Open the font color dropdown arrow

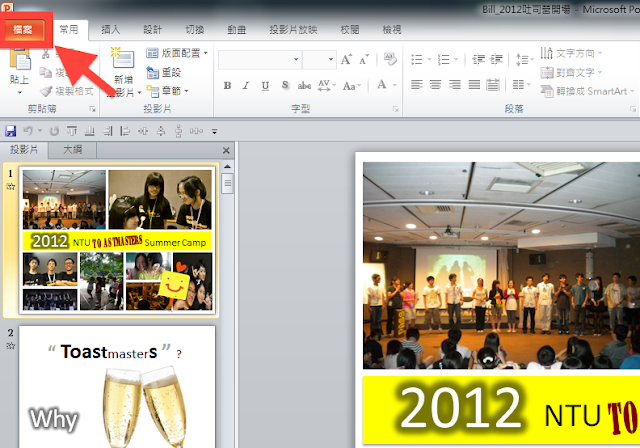tap(395, 85)
